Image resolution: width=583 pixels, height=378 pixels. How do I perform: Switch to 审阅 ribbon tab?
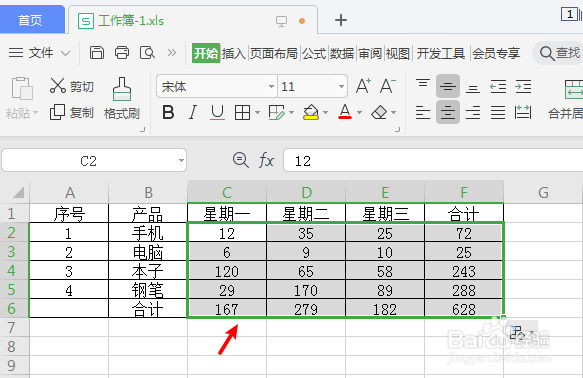pyautogui.click(x=370, y=54)
